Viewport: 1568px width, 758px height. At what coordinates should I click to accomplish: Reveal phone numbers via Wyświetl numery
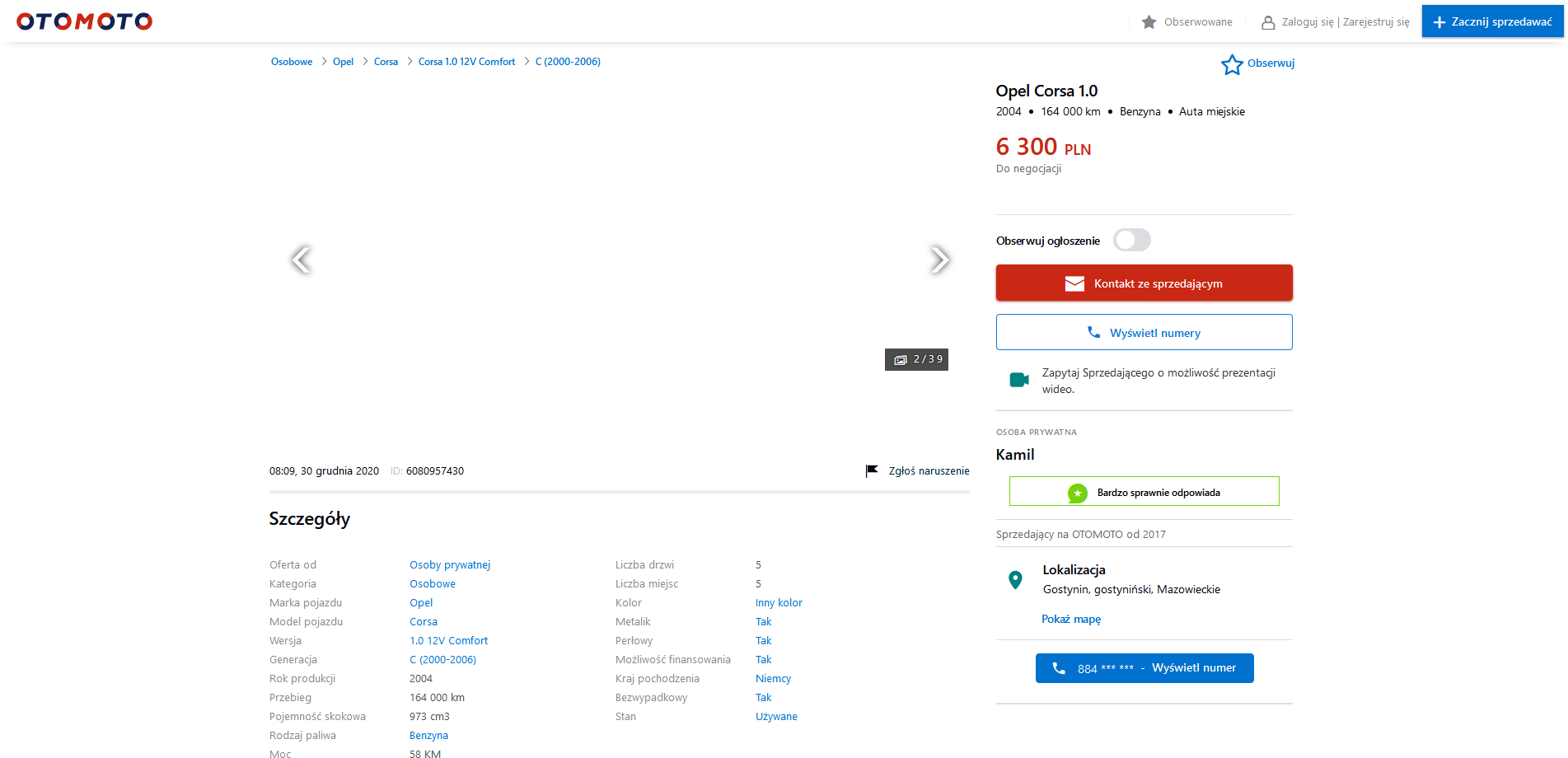point(1144,333)
